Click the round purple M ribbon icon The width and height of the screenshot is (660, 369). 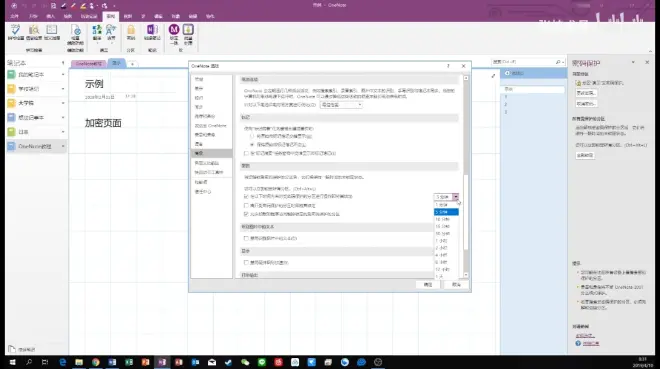174,30
